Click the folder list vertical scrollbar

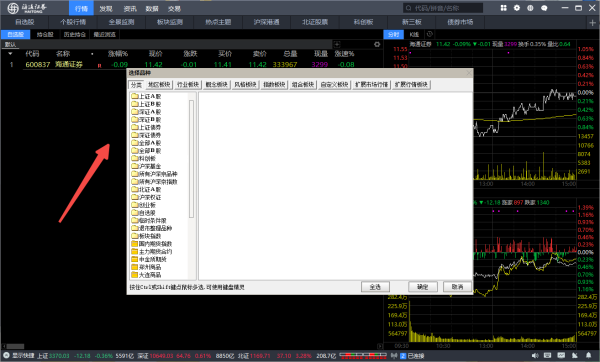[x=191, y=159]
